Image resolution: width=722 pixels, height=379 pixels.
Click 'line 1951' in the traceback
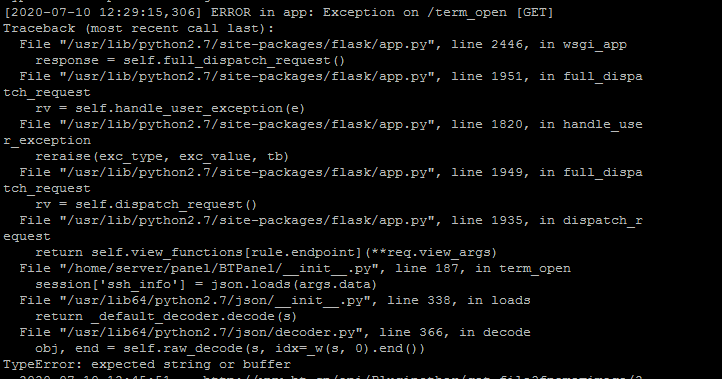[487, 76]
